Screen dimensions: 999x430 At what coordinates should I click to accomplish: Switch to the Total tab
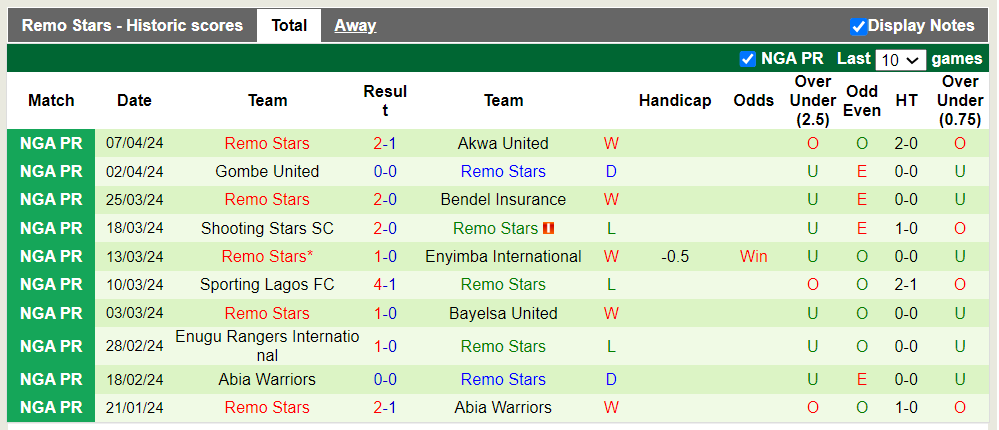[289, 26]
